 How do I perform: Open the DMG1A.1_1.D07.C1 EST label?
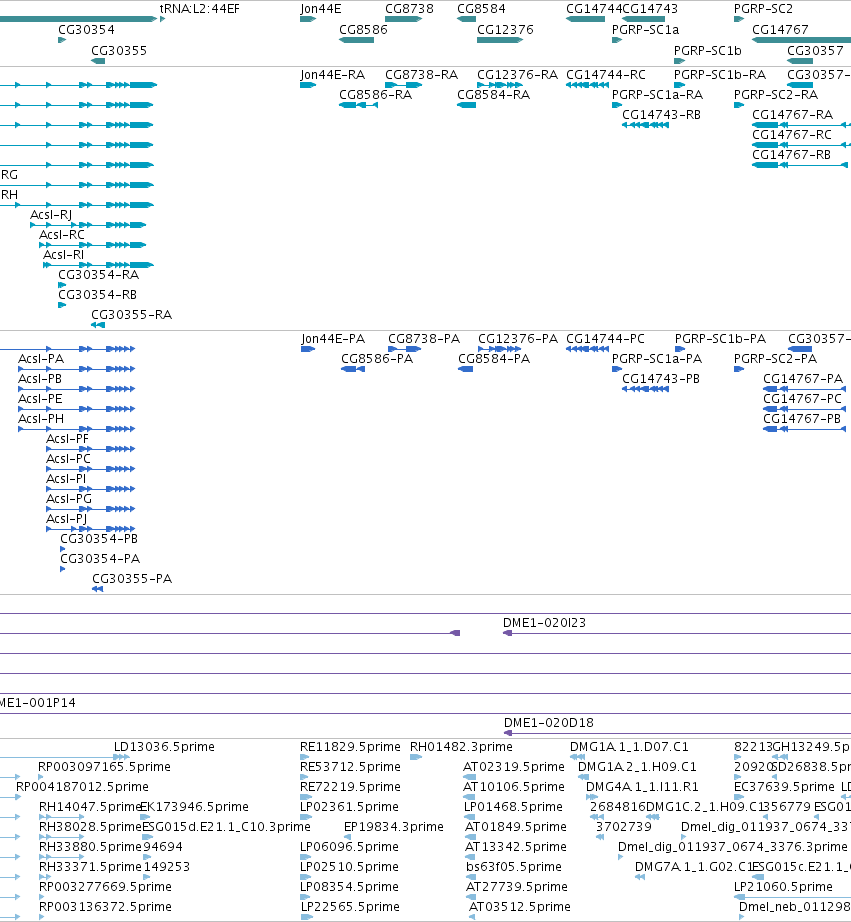pyautogui.click(x=629, y=747)
